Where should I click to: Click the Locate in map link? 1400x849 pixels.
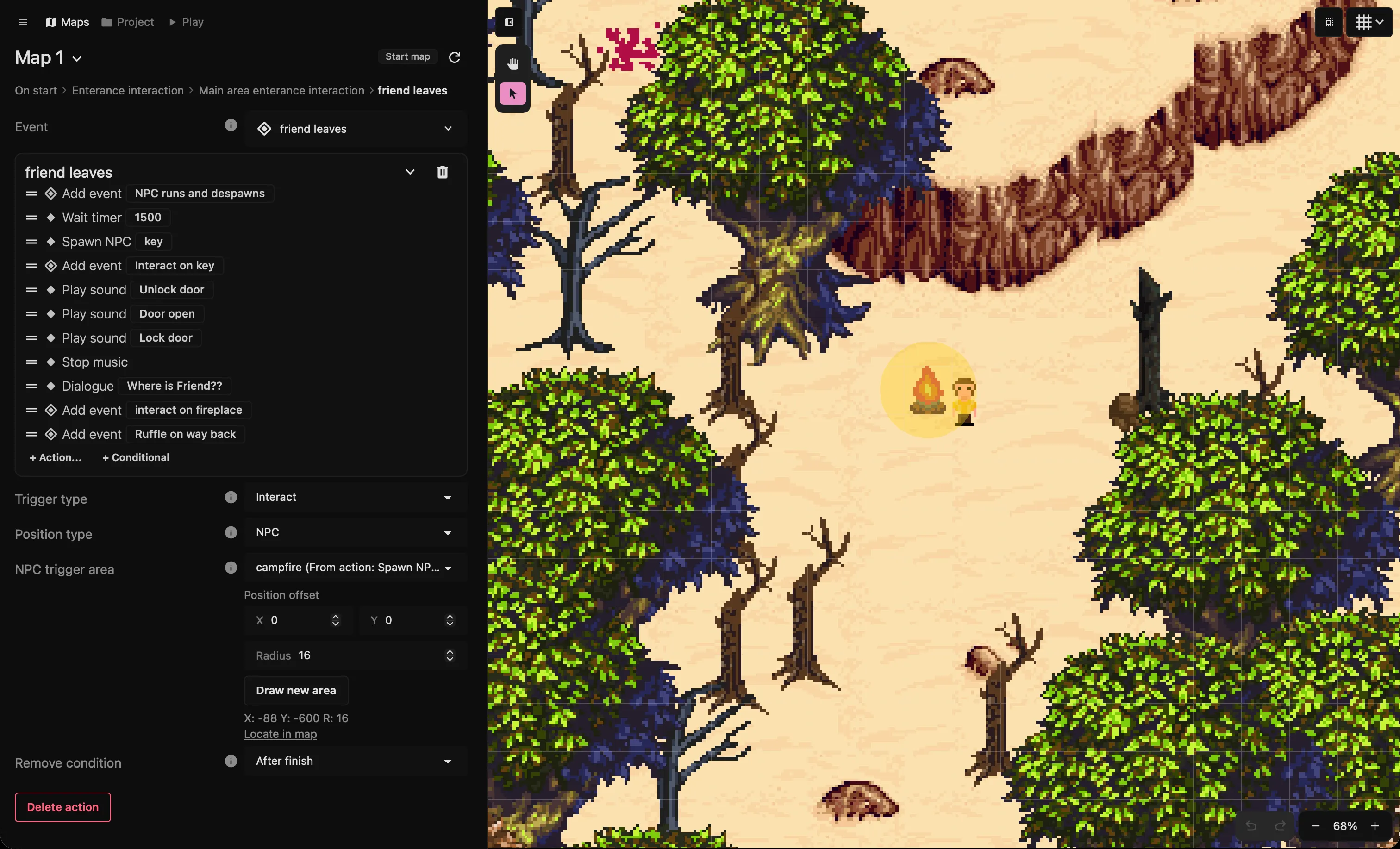(280, 734)
